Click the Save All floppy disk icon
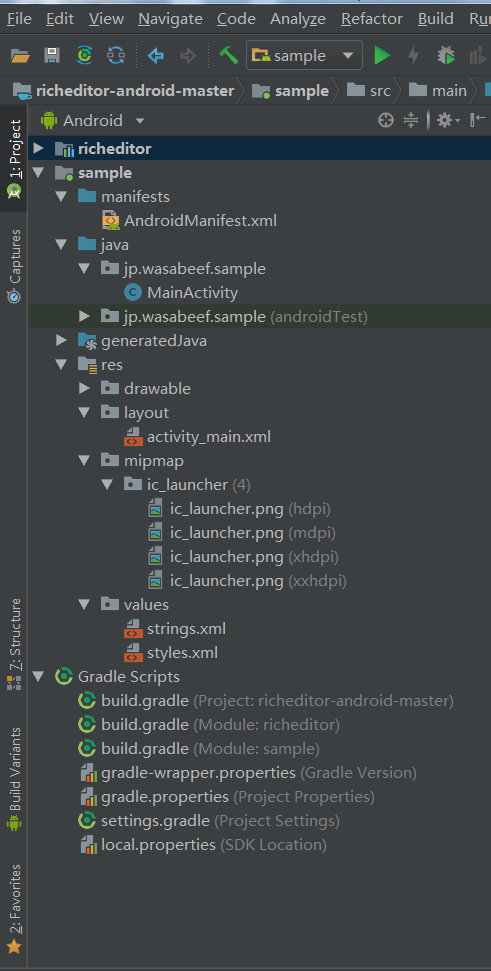 tap(52, 56)
